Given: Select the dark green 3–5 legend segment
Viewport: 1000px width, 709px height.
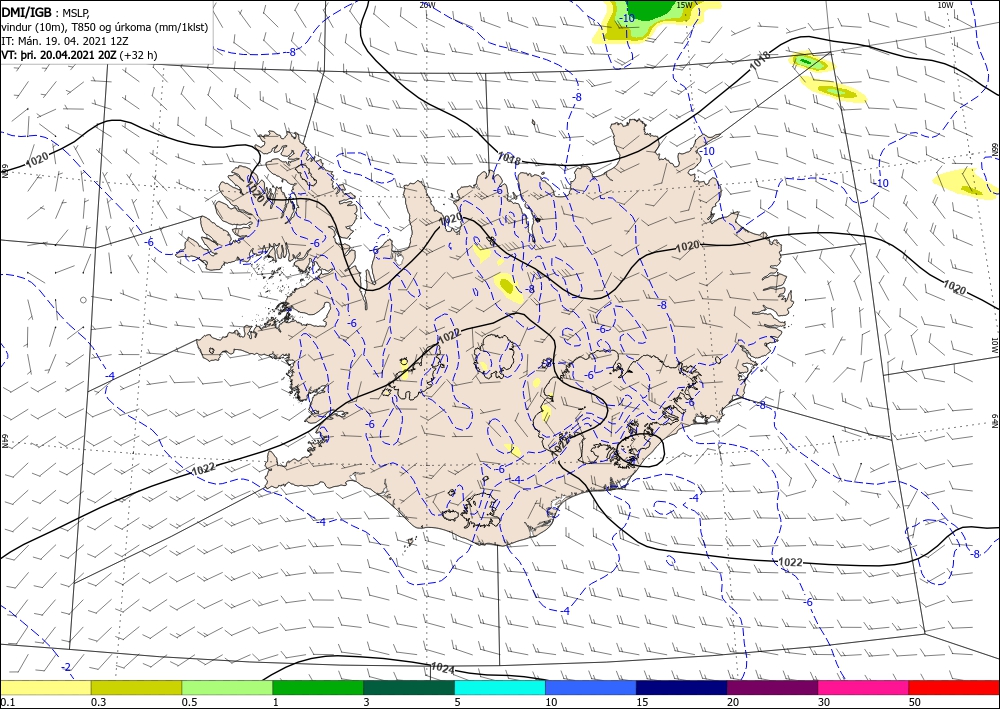Looking at the screenshot, I should (409, 688).
